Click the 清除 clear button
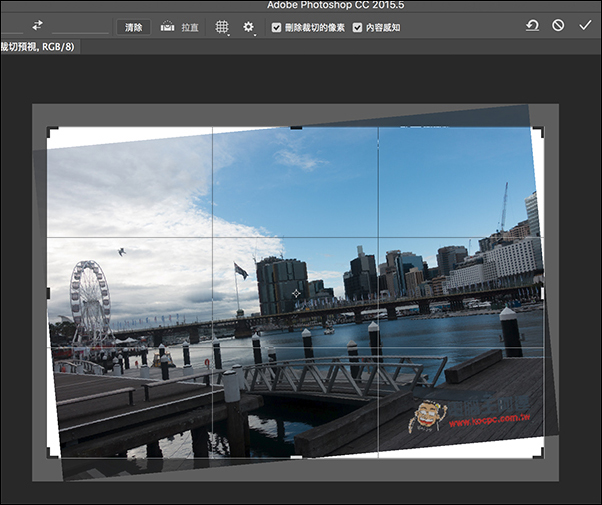 [x=133, y=28]
